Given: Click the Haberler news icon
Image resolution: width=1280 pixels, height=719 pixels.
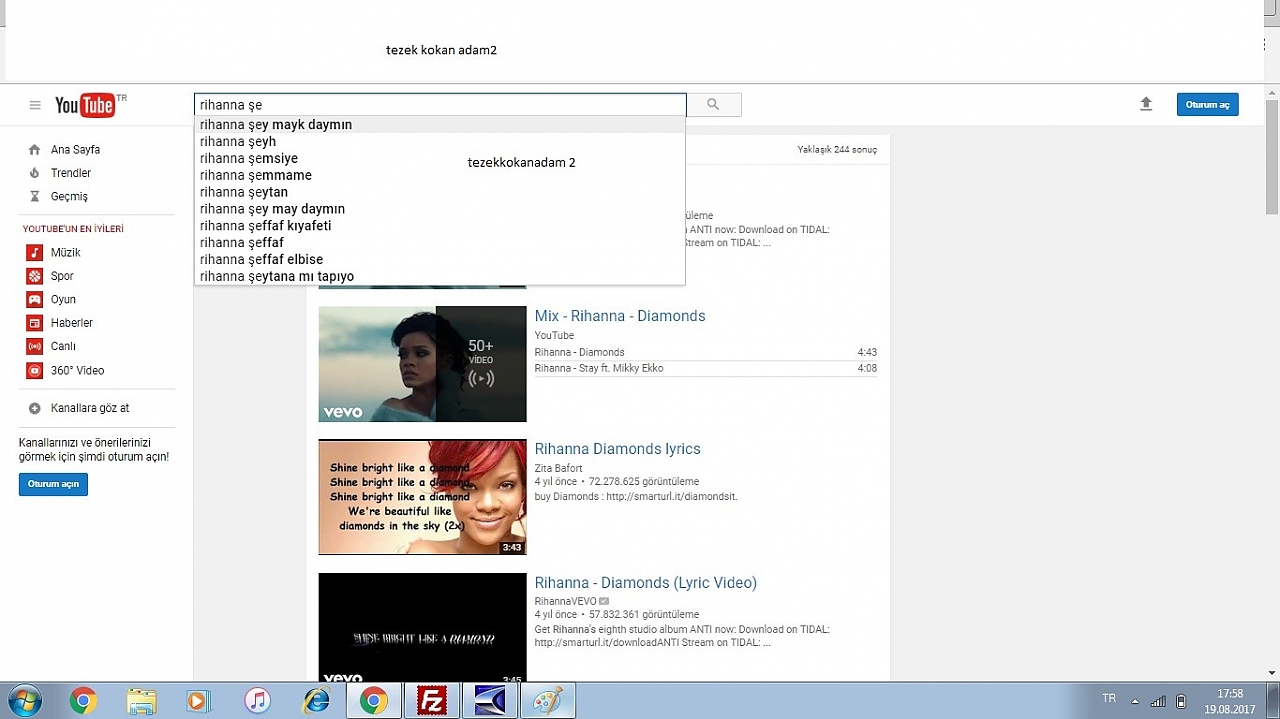Looking at the screenshot, I should tap(35, 323).
